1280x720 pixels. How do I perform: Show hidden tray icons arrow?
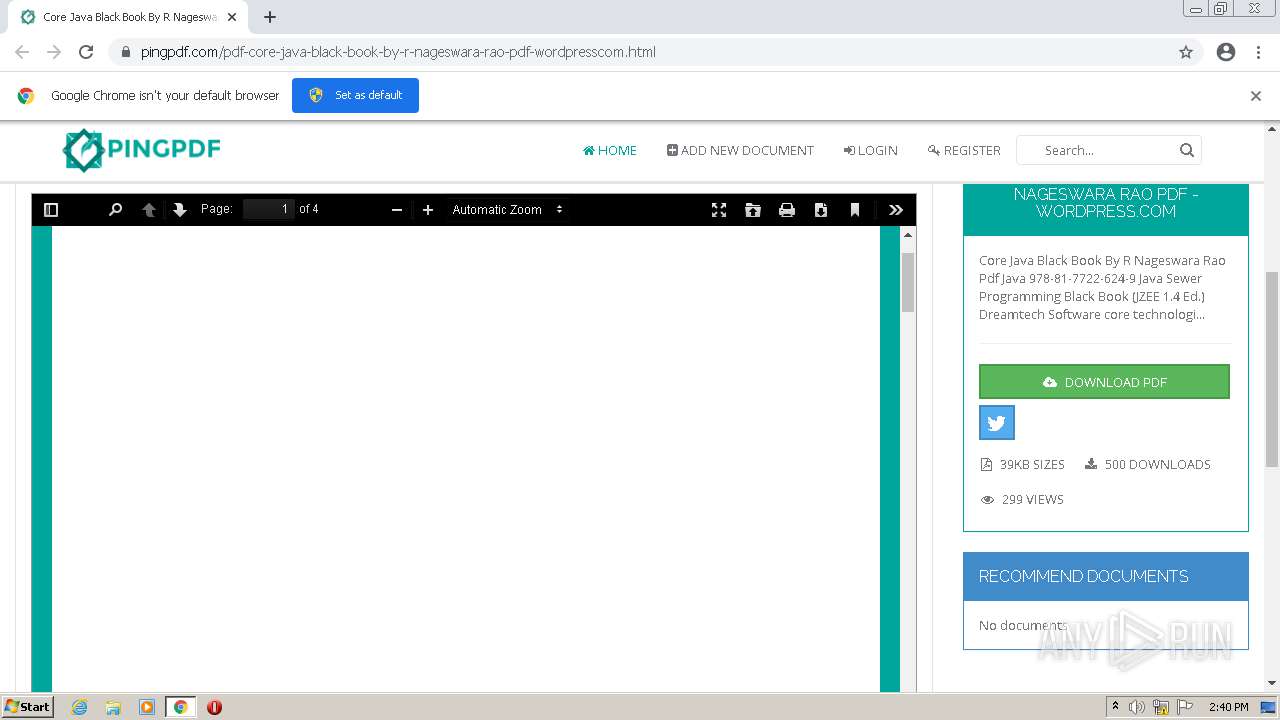1115,707
